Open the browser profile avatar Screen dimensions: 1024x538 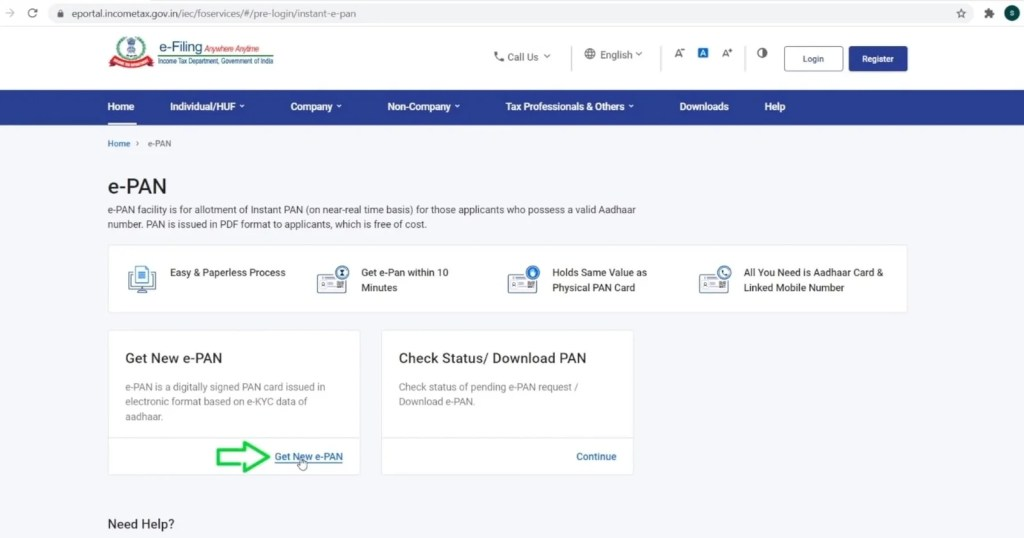pos(1012,13)
